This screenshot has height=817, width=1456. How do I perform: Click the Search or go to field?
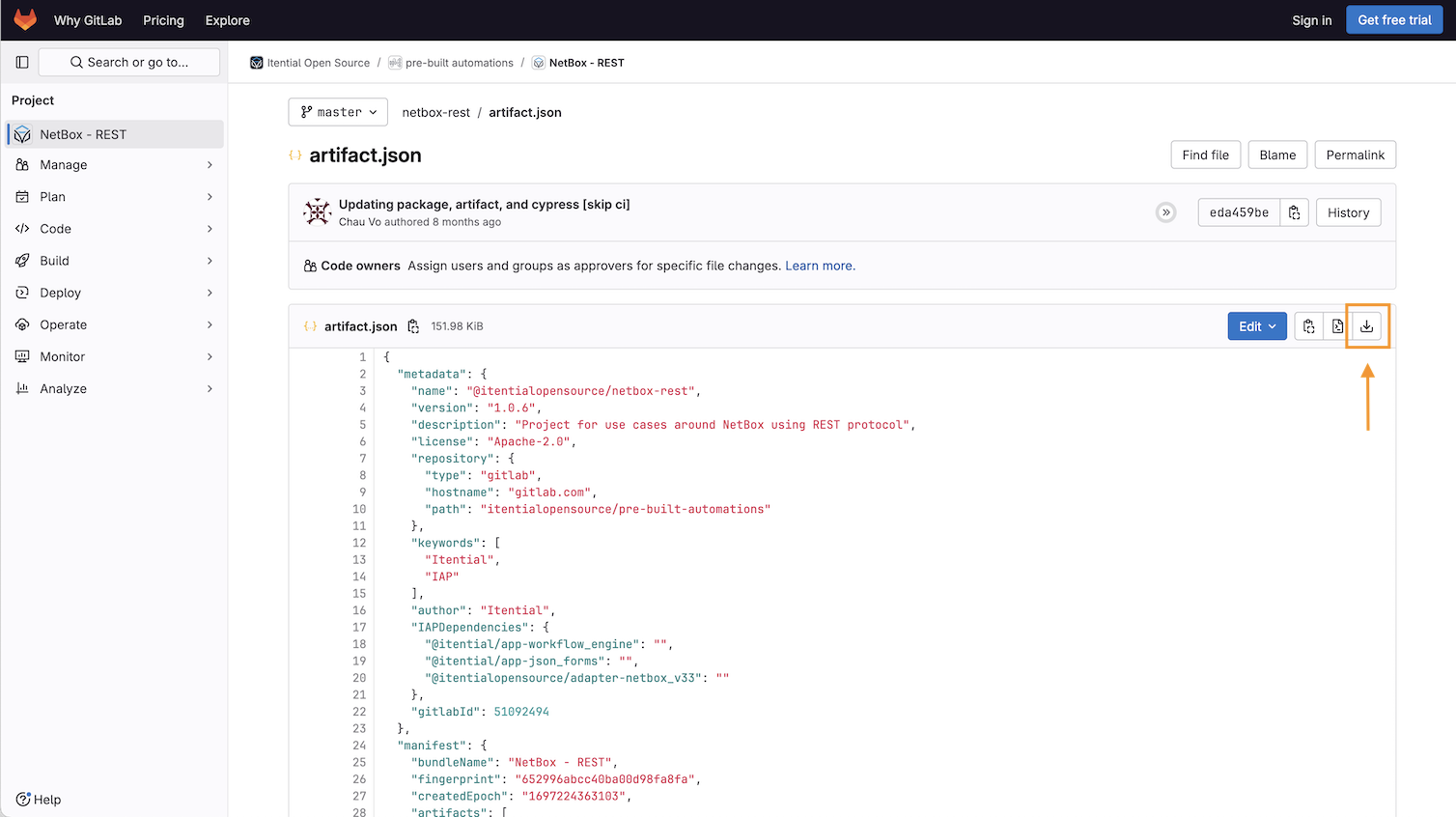pyautogui.click(x=129, y=62)
